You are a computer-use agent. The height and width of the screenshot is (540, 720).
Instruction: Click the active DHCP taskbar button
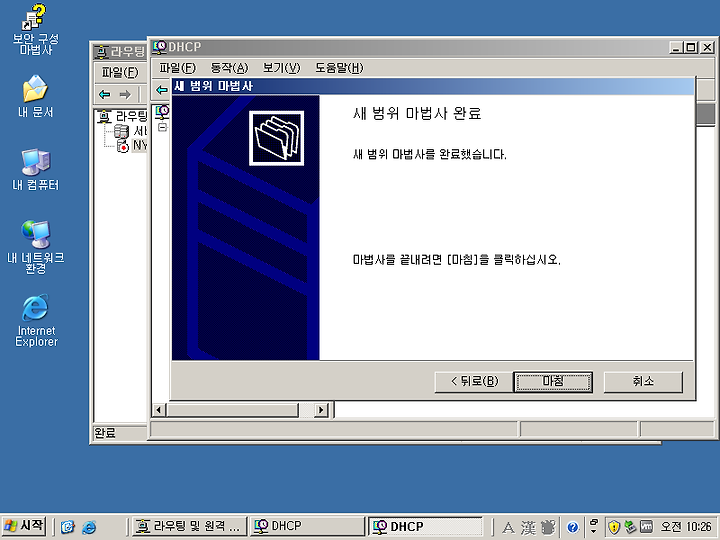point(425,526)
